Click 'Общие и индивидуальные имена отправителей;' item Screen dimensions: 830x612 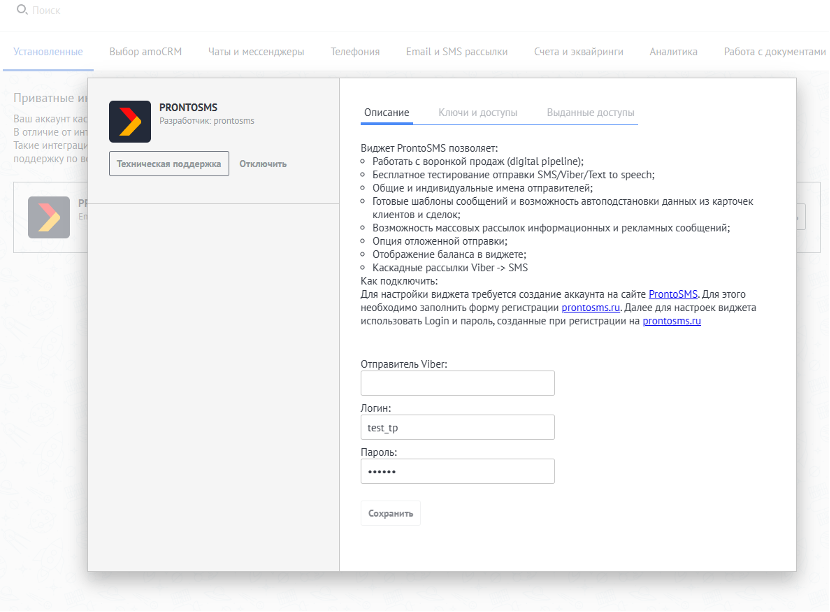tap(483, 188)
